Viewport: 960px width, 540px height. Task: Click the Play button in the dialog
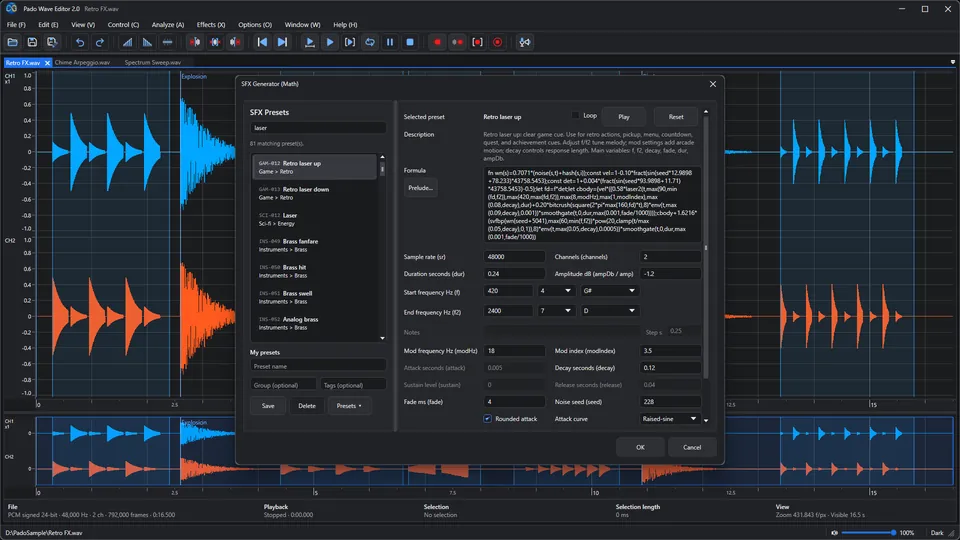pyautogui.click(x=624, y=116)
